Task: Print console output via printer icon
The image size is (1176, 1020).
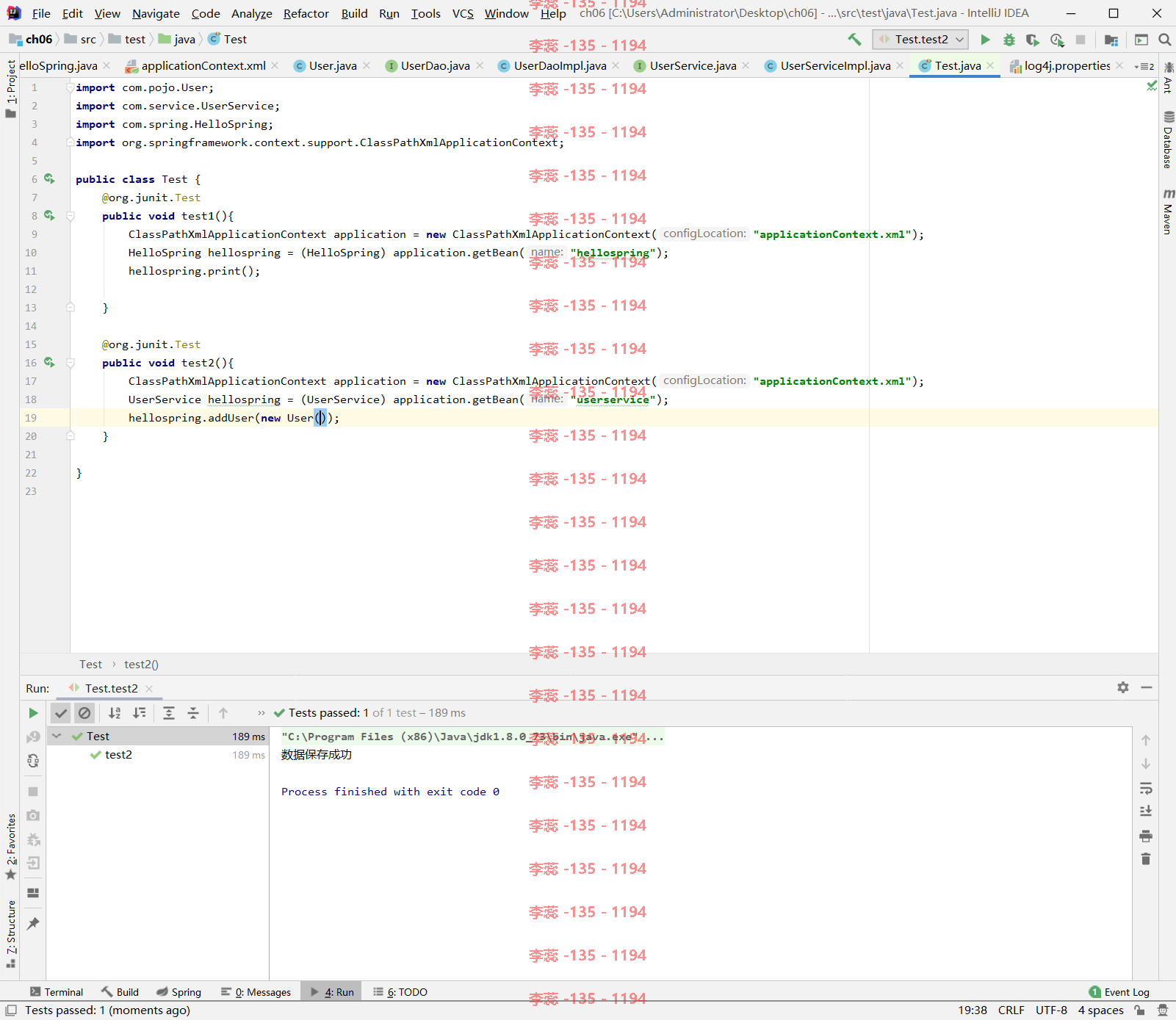Action: point(1146,836)
